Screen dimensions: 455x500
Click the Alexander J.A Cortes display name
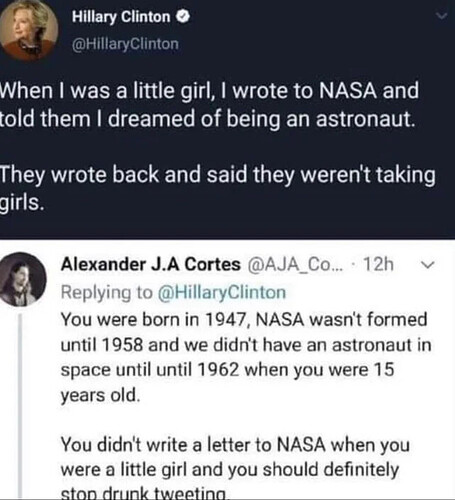click(x=150, y=265)
